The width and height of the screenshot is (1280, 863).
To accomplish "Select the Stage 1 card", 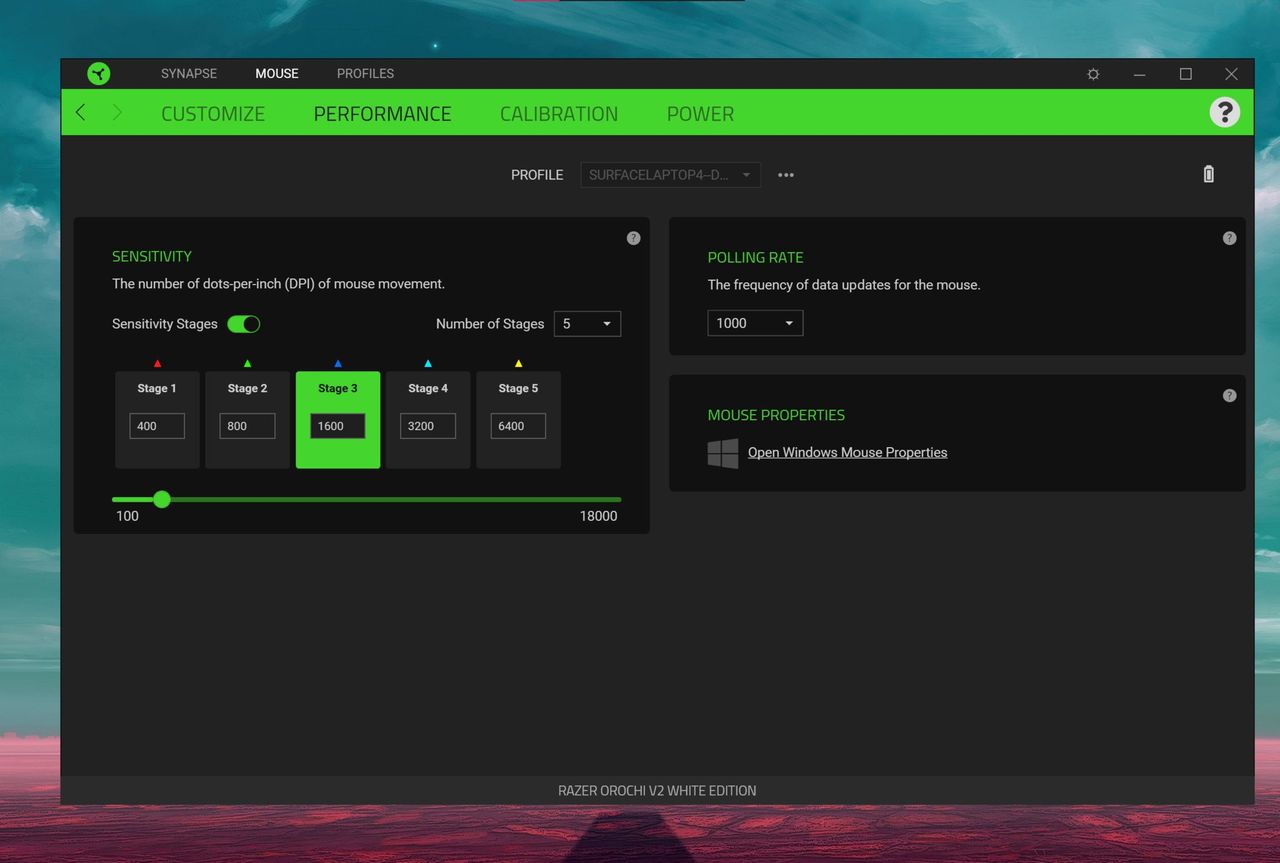I will (x=157, y=420).
